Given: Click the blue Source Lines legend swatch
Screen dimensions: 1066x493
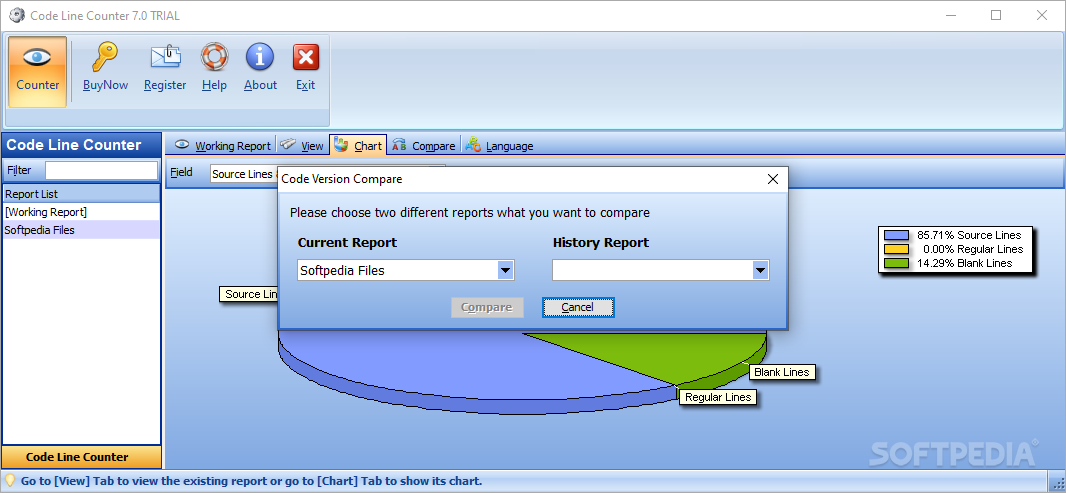Looking at the screenshot, I should pyautogui.click(x=896, y=235).
